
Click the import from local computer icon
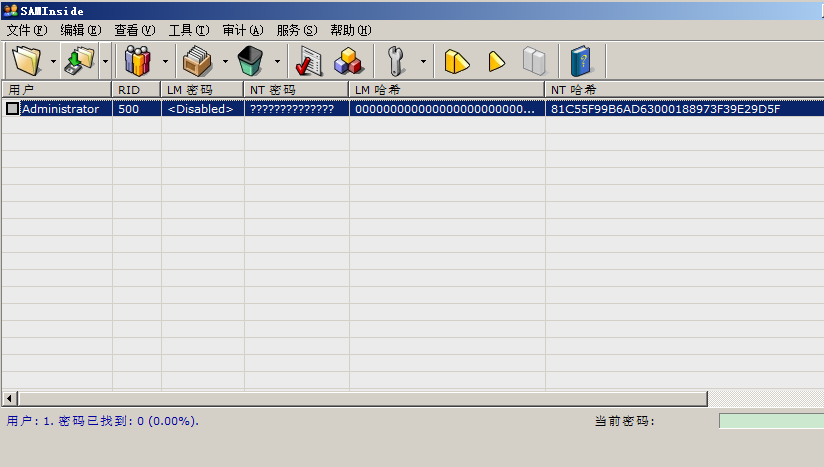[79, 61]
